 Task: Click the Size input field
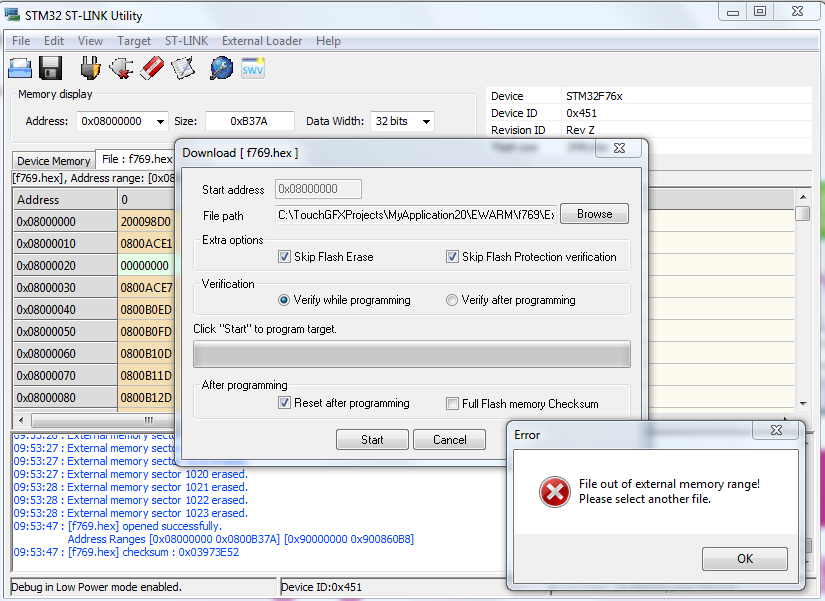tap(249, 122)
